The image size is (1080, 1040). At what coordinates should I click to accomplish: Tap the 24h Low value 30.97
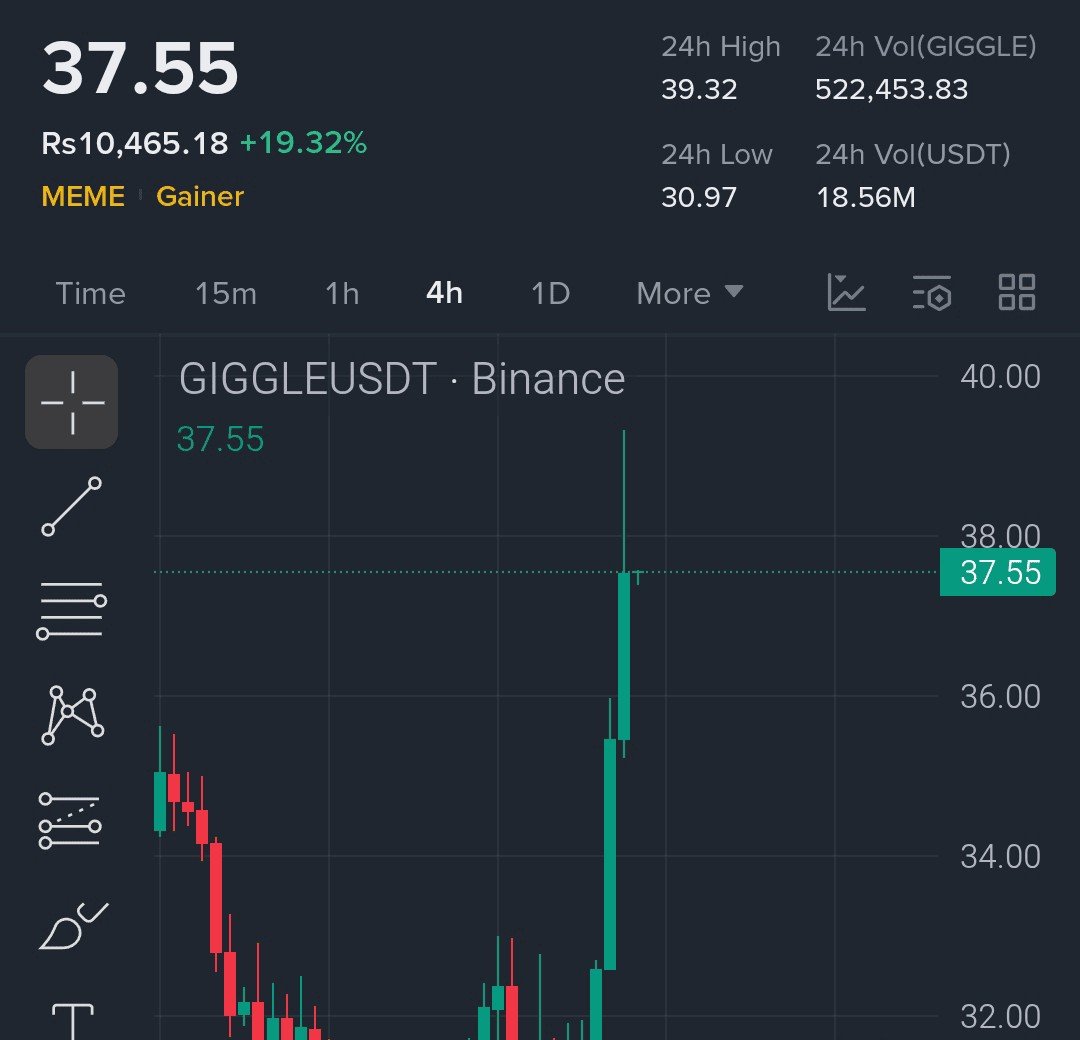coord(699,198)
